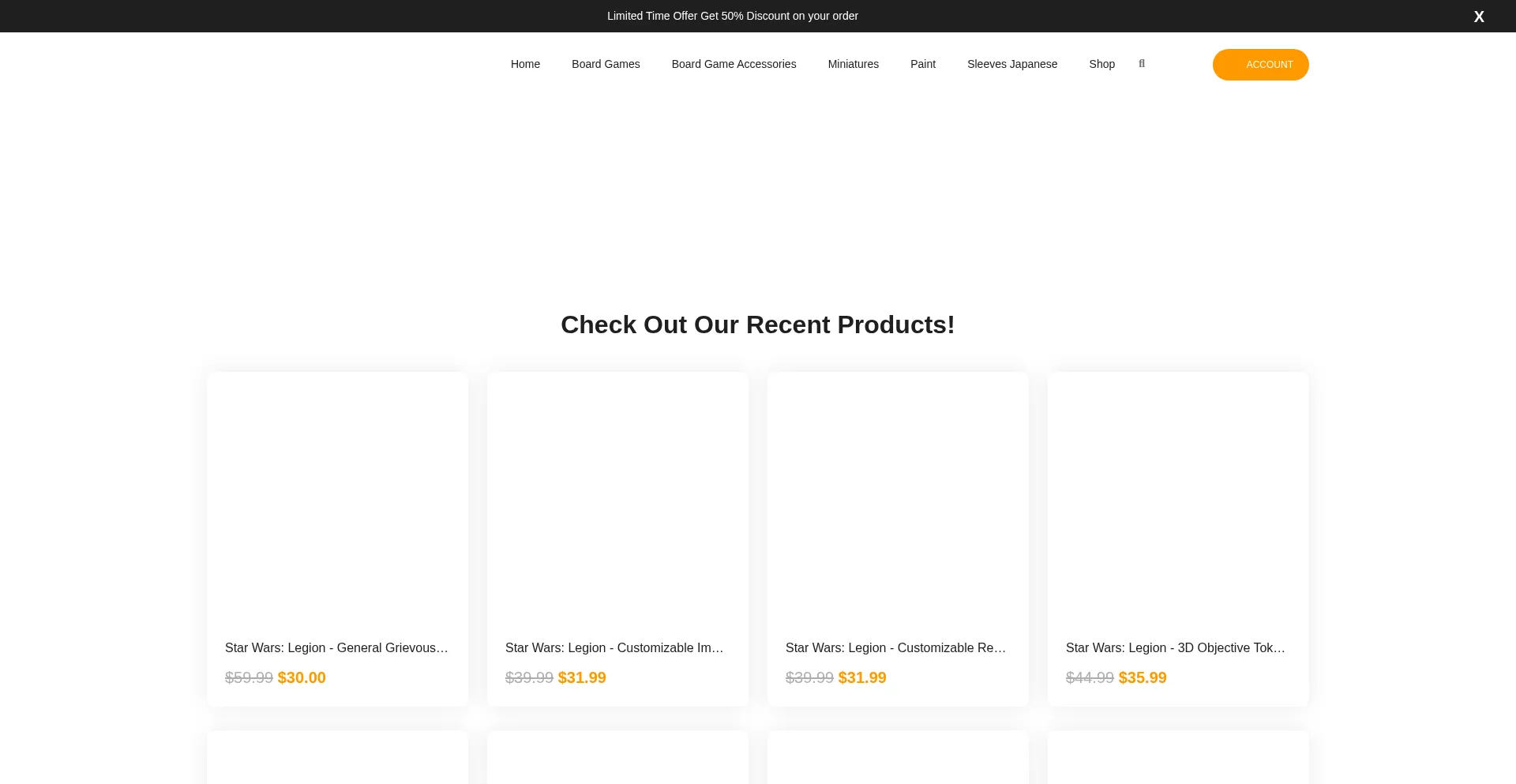Open the Board Games menu

click(x=606, y=64)
